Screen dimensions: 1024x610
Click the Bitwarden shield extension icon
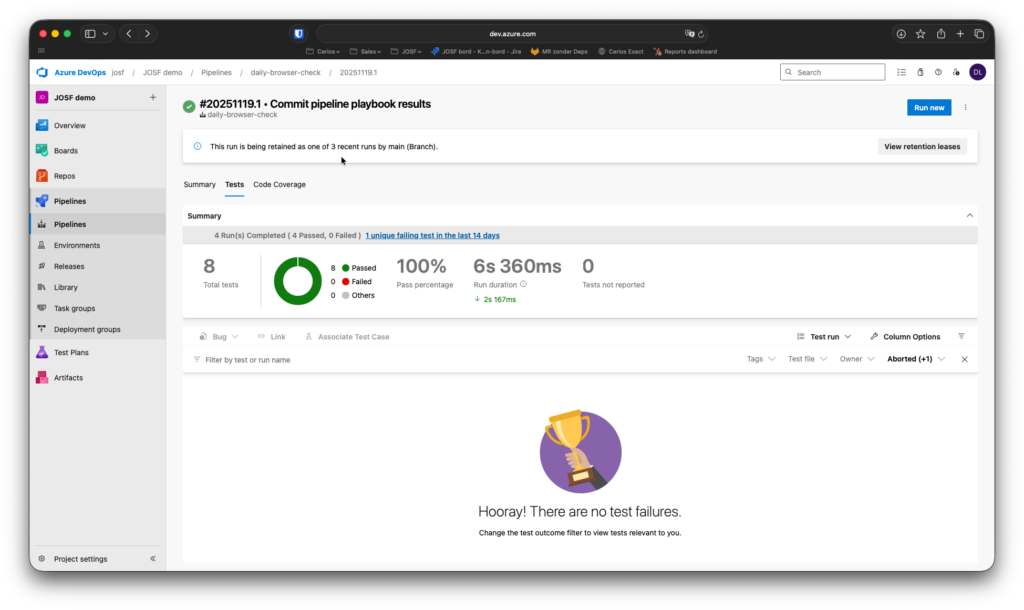298,34
